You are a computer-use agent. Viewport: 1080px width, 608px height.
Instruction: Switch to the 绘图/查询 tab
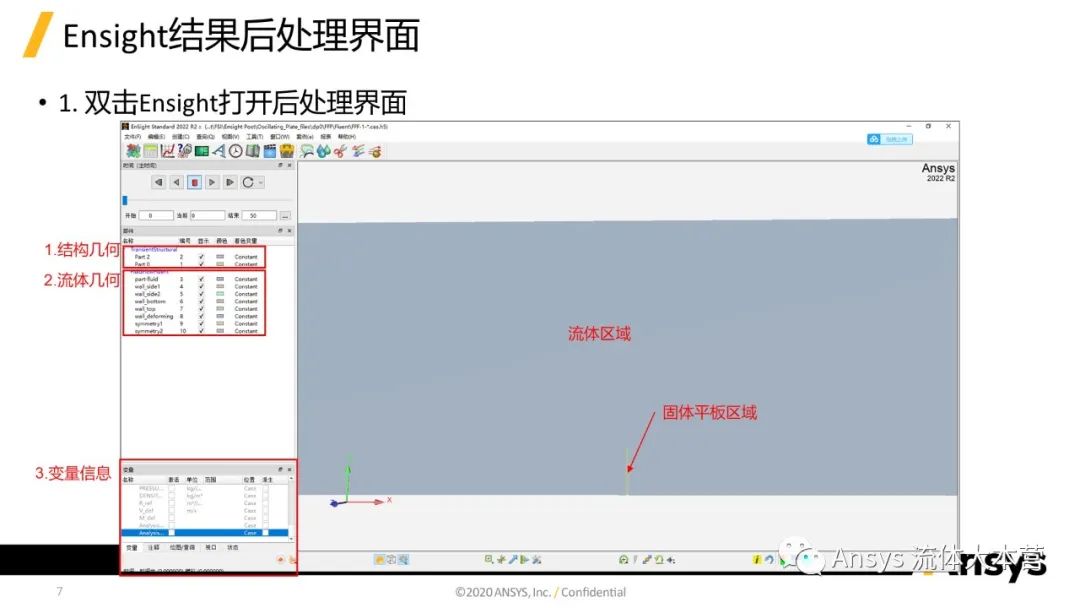pyautogui.click(x=182, y=548)
